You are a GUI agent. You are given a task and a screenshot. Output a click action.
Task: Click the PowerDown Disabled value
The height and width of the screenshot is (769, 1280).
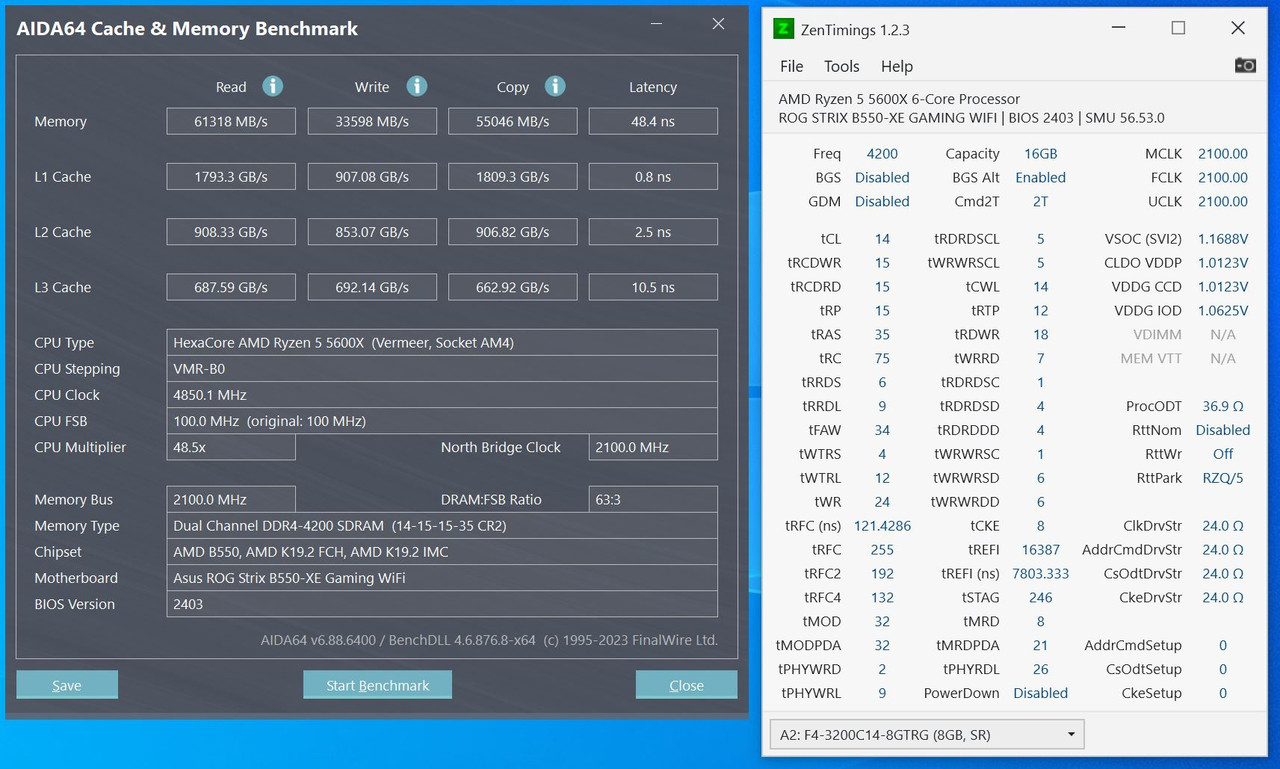(1041, 693)
